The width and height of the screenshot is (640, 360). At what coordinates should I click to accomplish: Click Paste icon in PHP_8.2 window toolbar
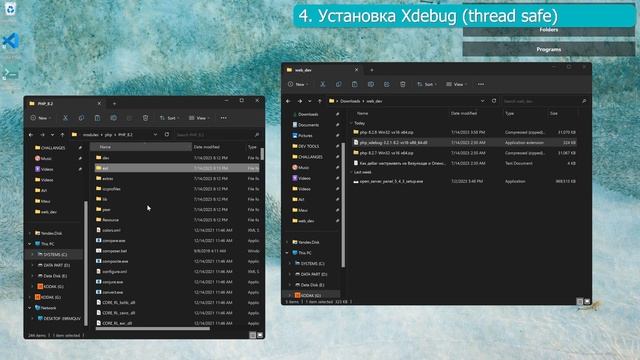pyautogui.click(x=97, y=118)
